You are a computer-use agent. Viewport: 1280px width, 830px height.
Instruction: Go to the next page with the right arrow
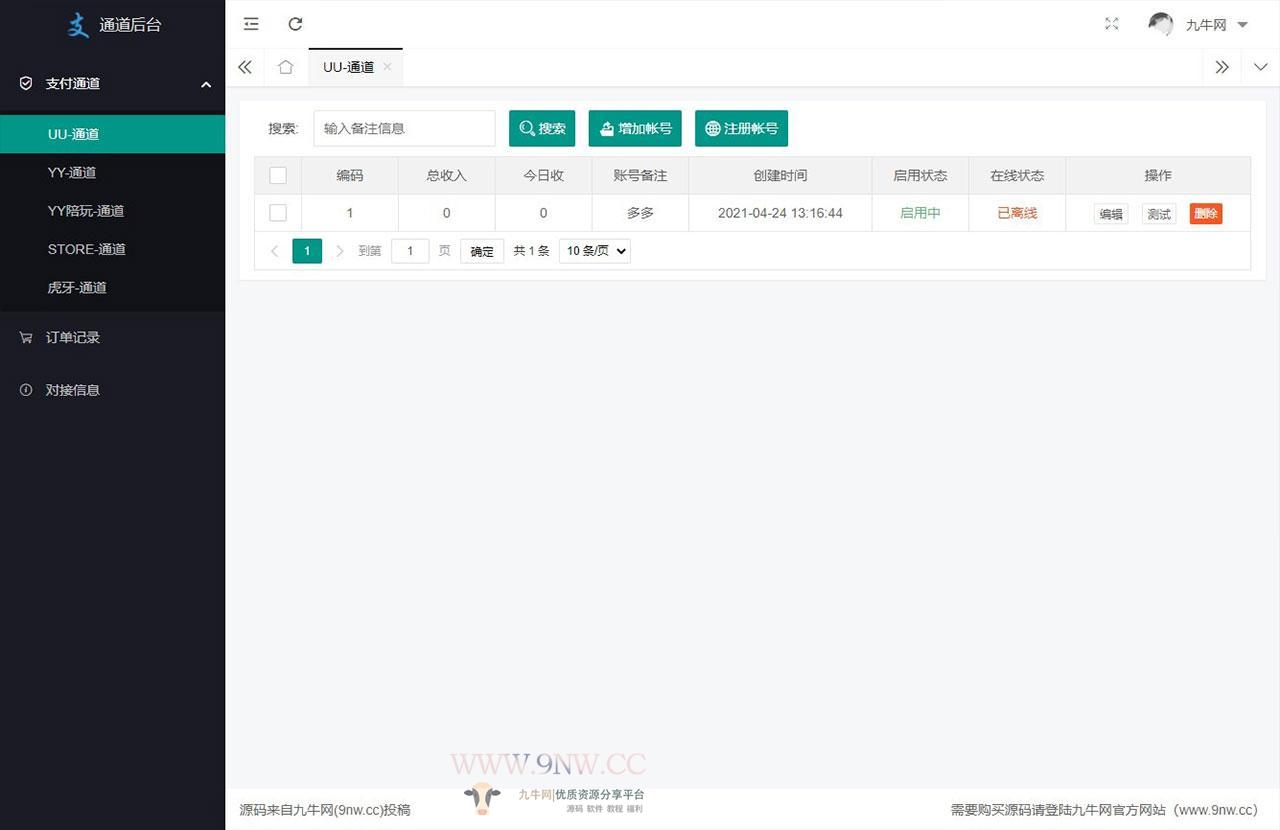pos(340,251)
